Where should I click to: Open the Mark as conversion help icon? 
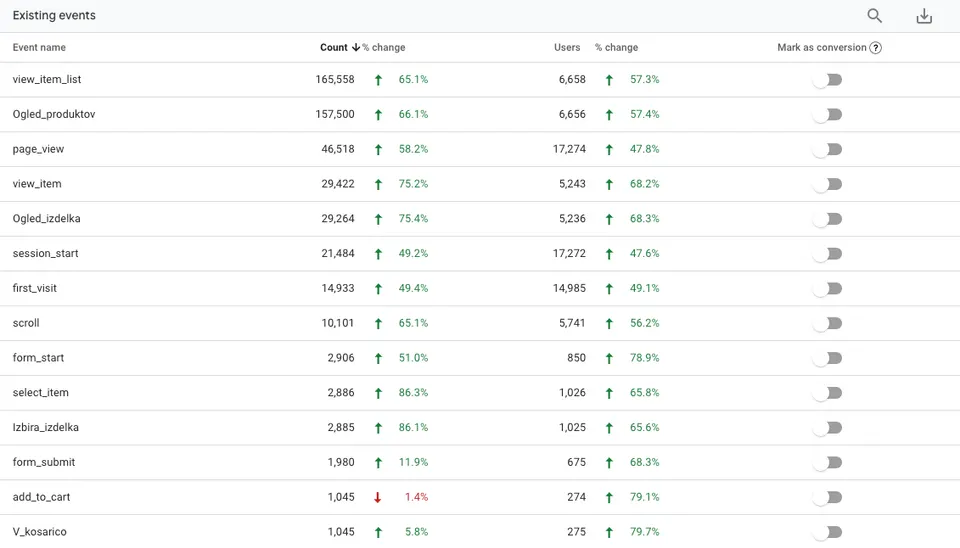click(x=876, y=48)
